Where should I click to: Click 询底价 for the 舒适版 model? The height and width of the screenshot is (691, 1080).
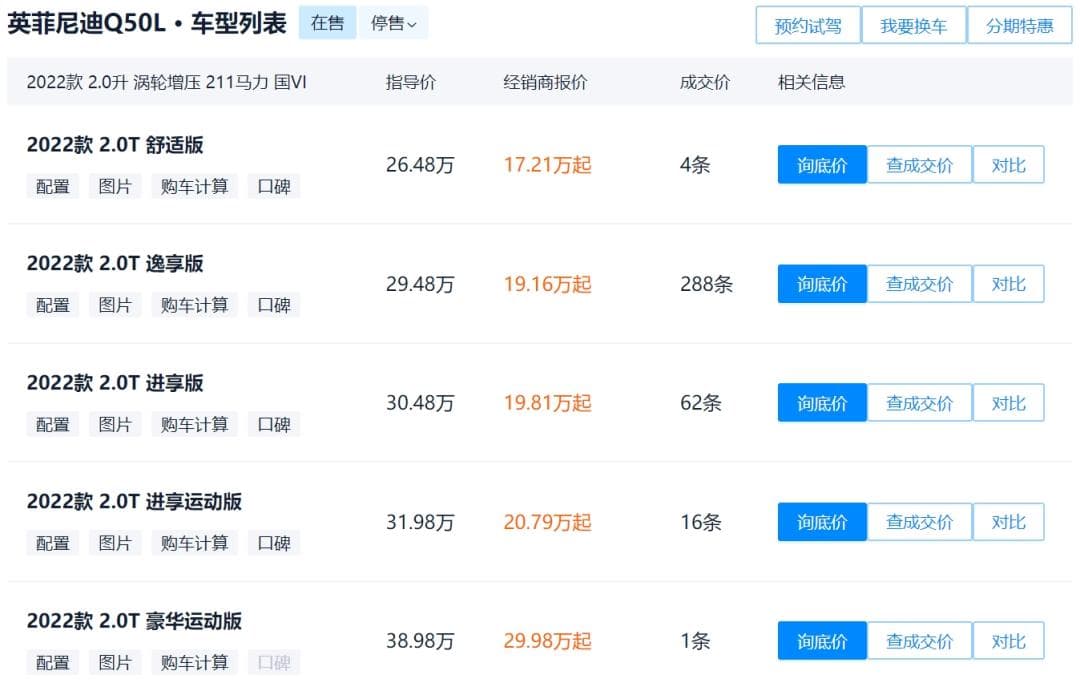pos(822,165)
